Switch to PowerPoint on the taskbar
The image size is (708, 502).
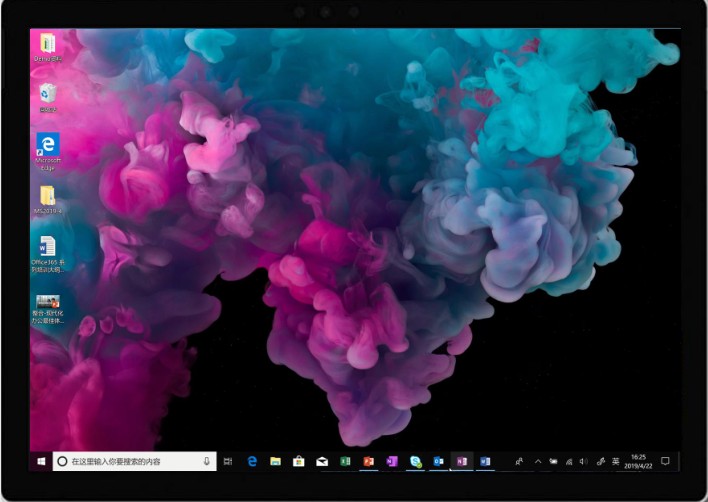[369, 461]
